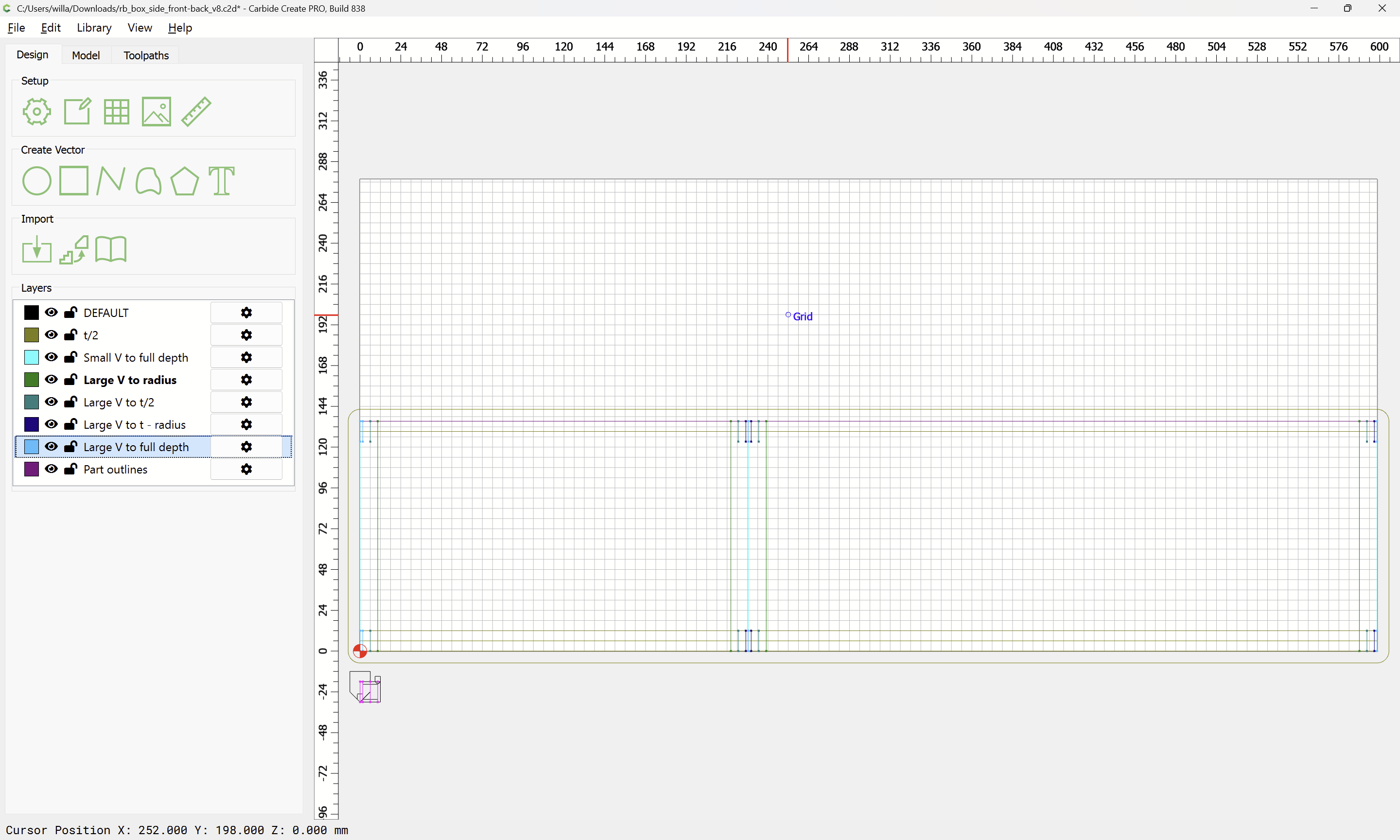This screenshot has width=1400, height=840.
Task: Open settings for DEFAULT layer
Action: click(246, 313)
